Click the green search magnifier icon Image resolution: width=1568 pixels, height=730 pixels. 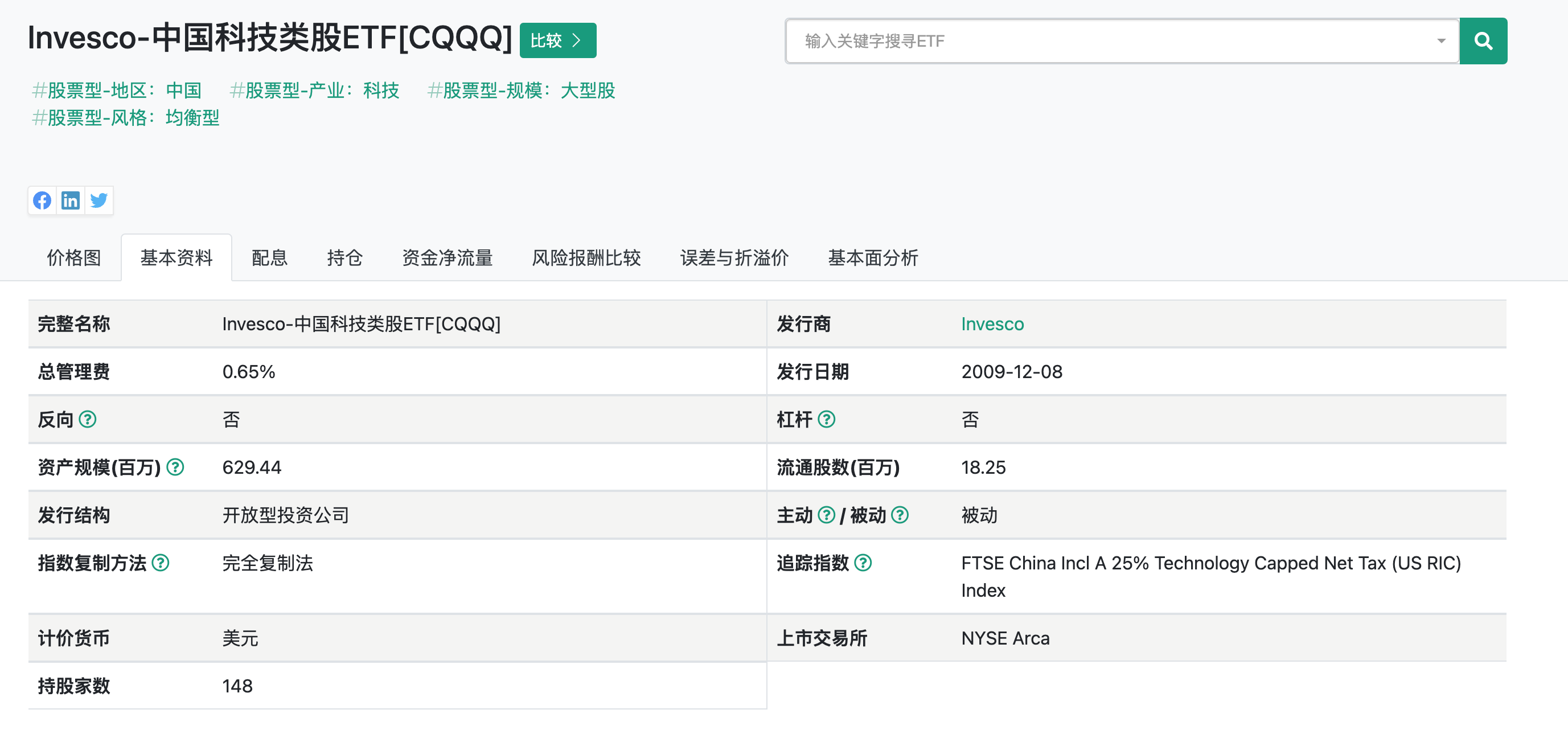point(1483,41)
